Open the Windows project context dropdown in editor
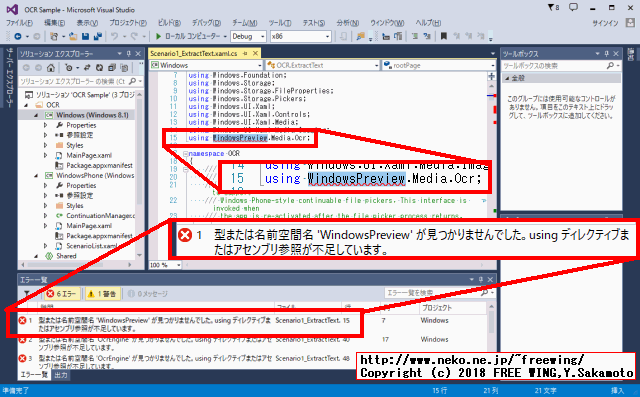 (206, 65)
